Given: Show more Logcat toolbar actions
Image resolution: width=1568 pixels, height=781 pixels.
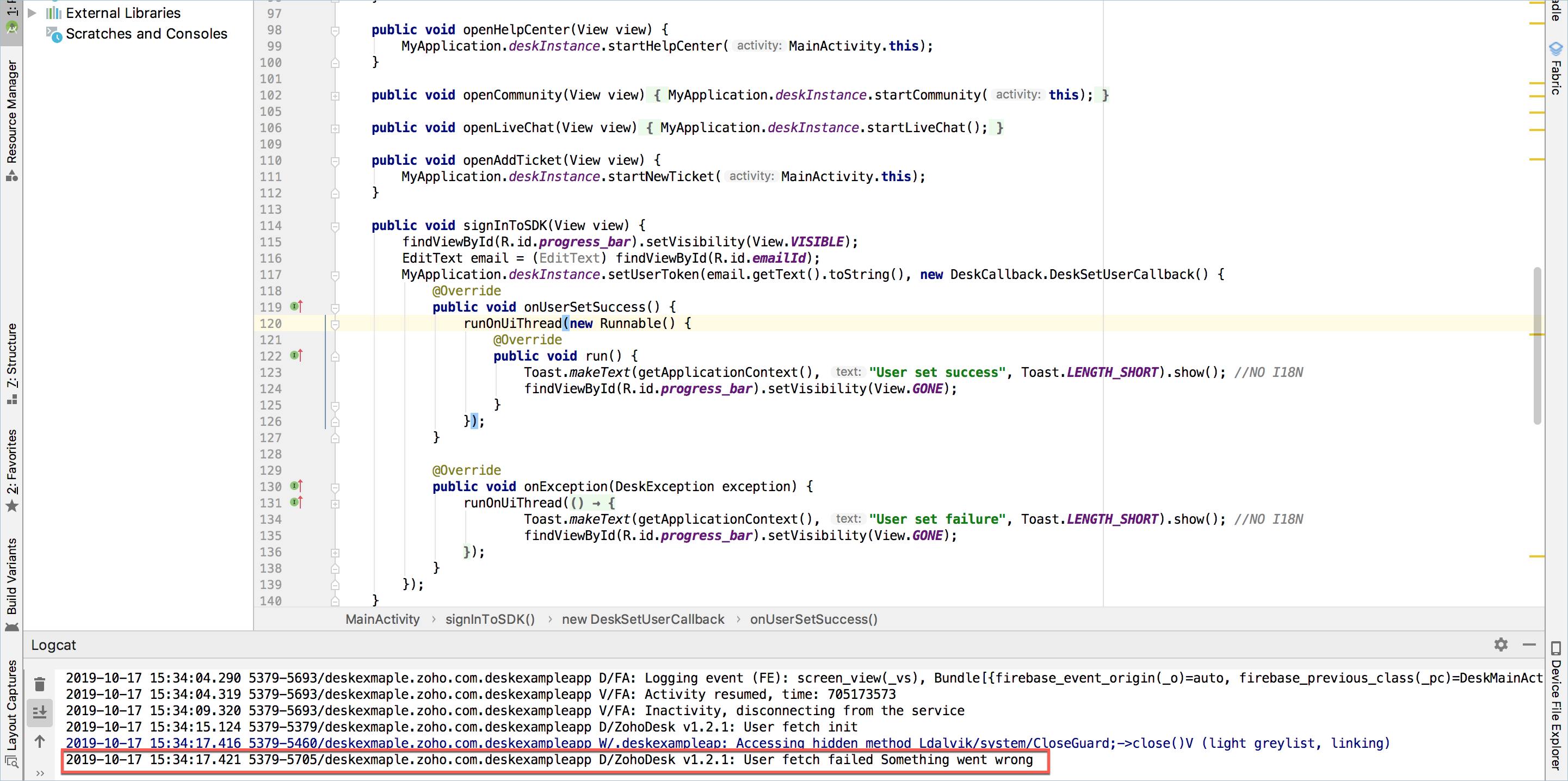Looking at the screenshot, I should [40, 773].
